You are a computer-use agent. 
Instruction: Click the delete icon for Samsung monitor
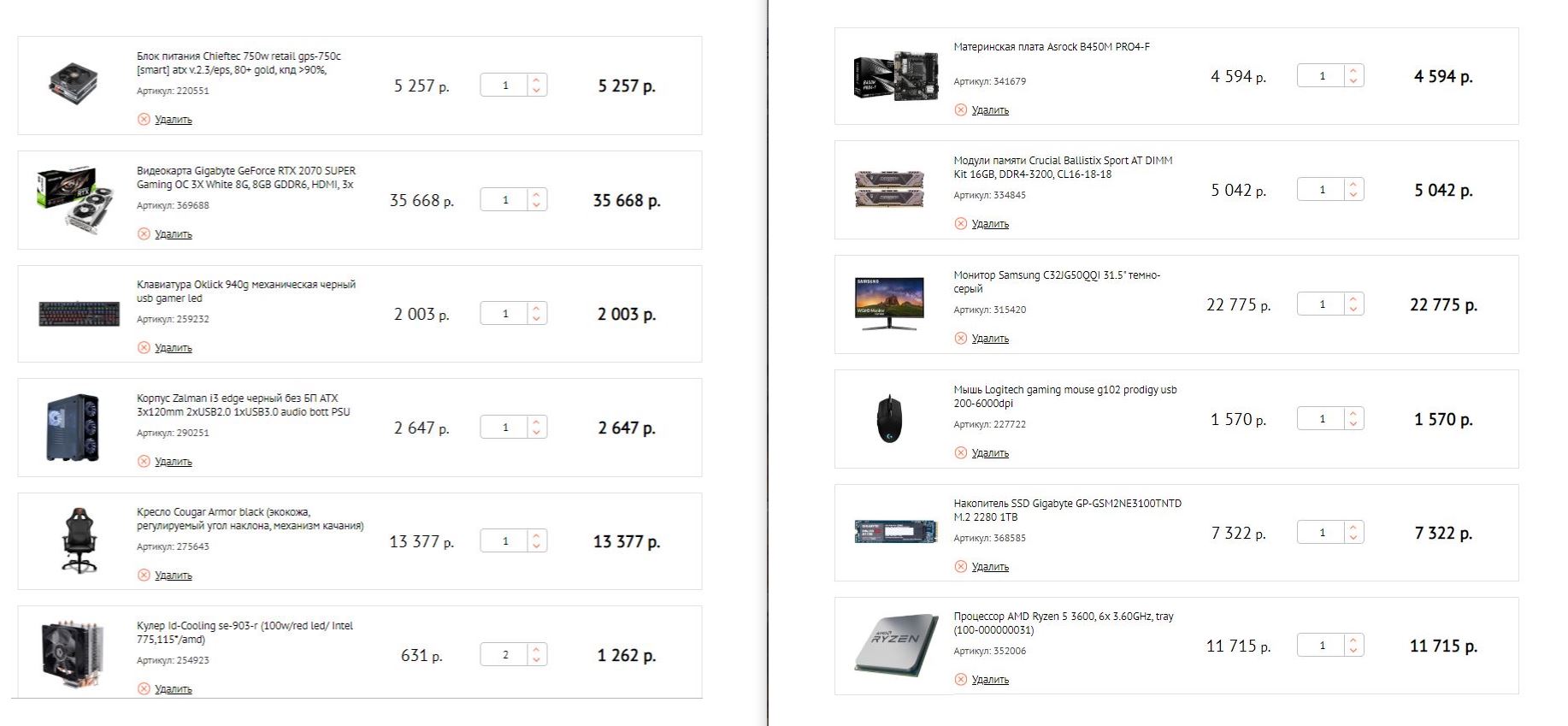(961, 339)
